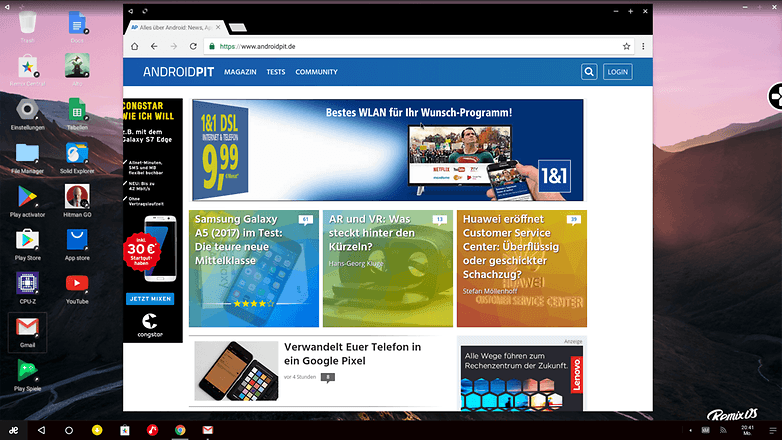Open Remix OS start menu in taskbar

click(x=13, y=430)
